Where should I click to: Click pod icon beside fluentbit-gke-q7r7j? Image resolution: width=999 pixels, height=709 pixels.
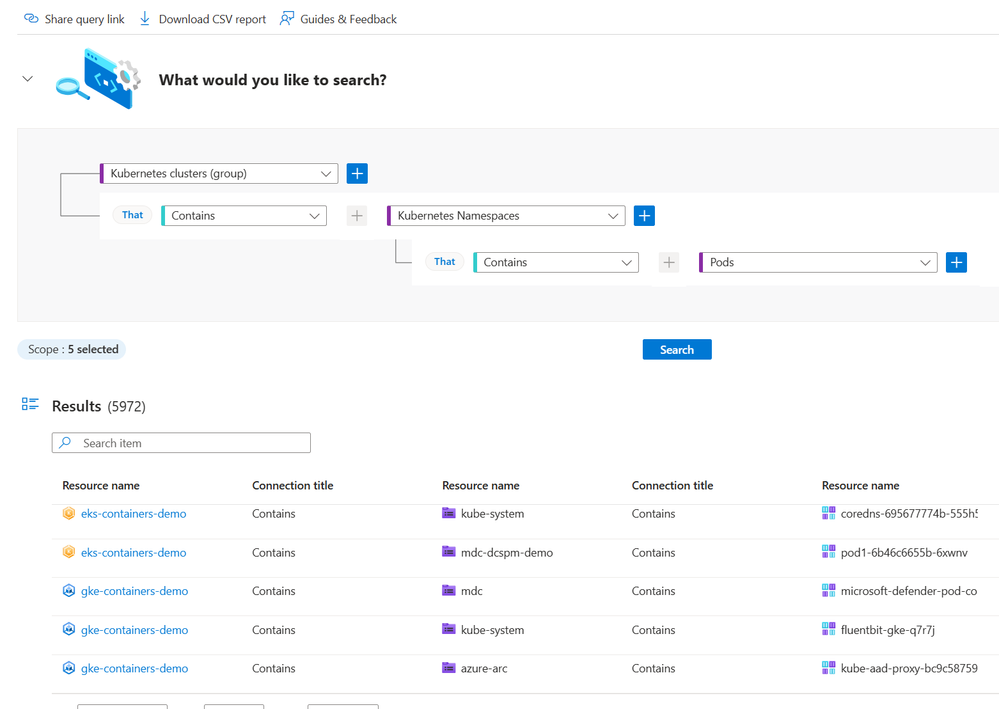pos(828,629)
